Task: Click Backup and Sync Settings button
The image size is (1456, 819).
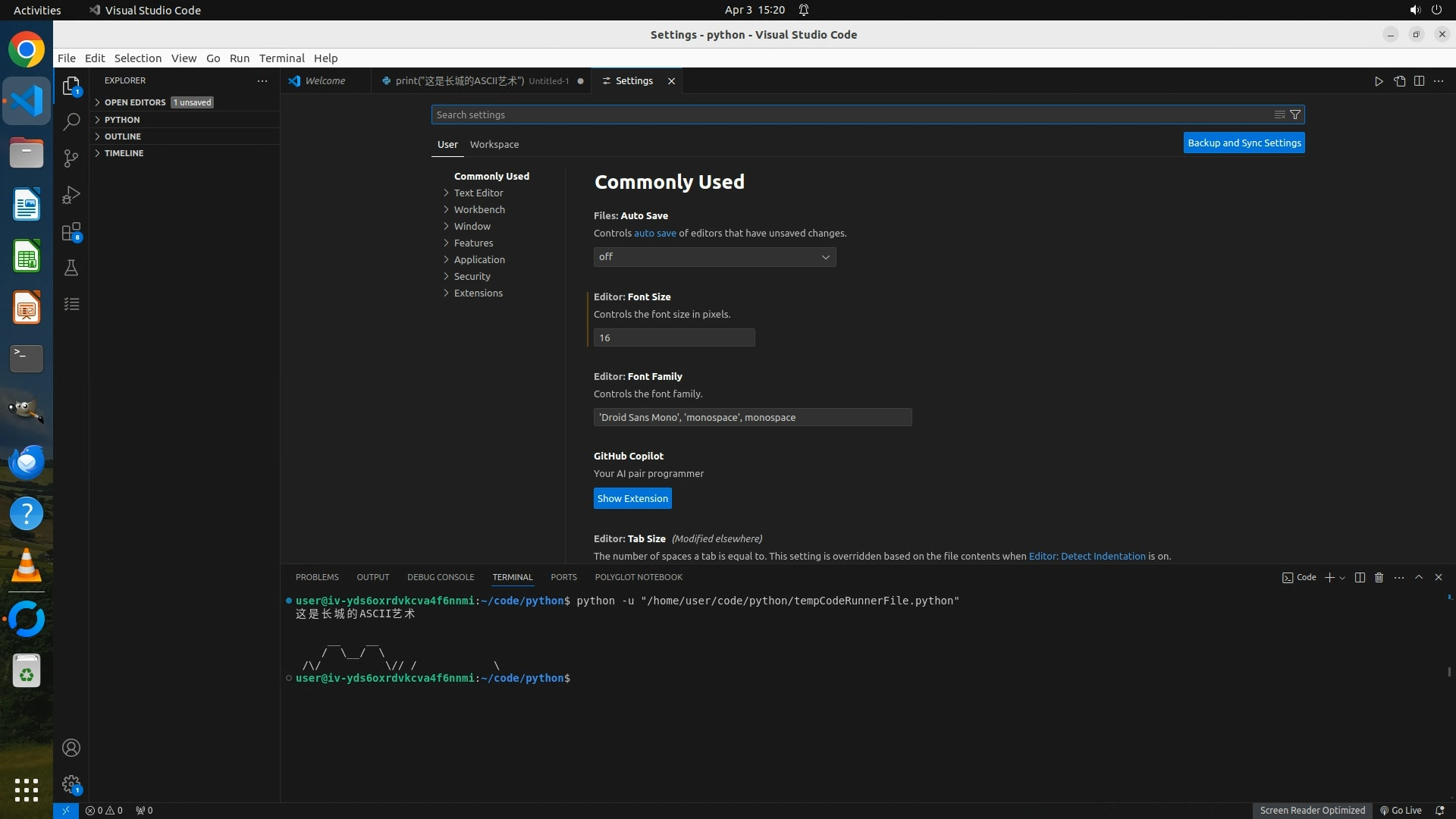Action: click(x=1244, y=143)
